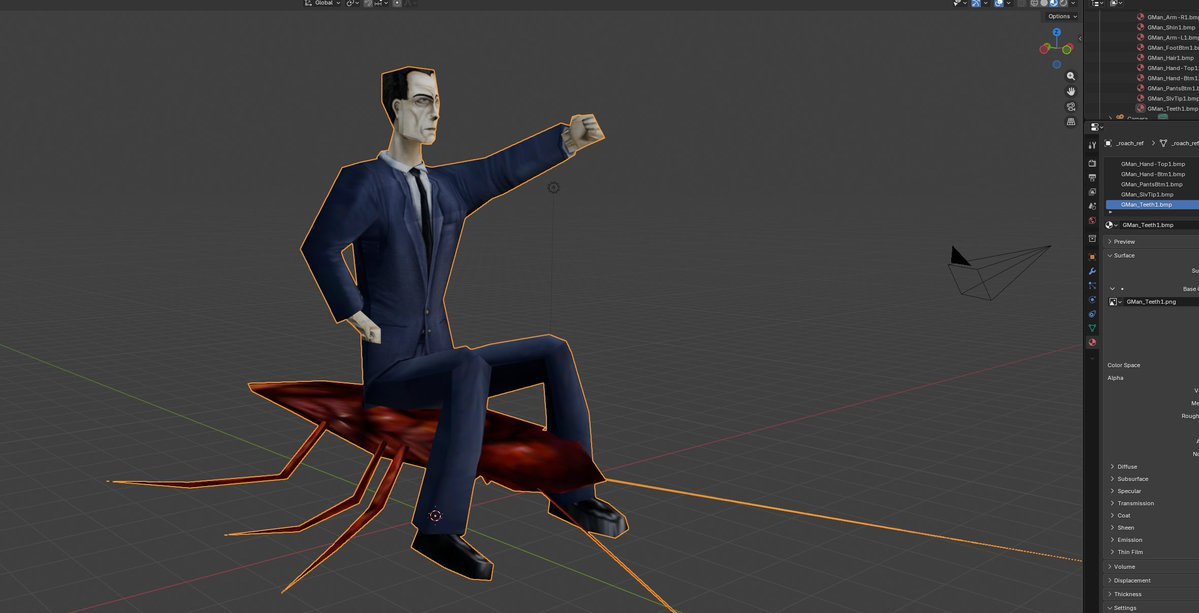Open the Collection properties tab icon
Image resolution: width=1199 pixels, height=613 pixels.
1092,238
